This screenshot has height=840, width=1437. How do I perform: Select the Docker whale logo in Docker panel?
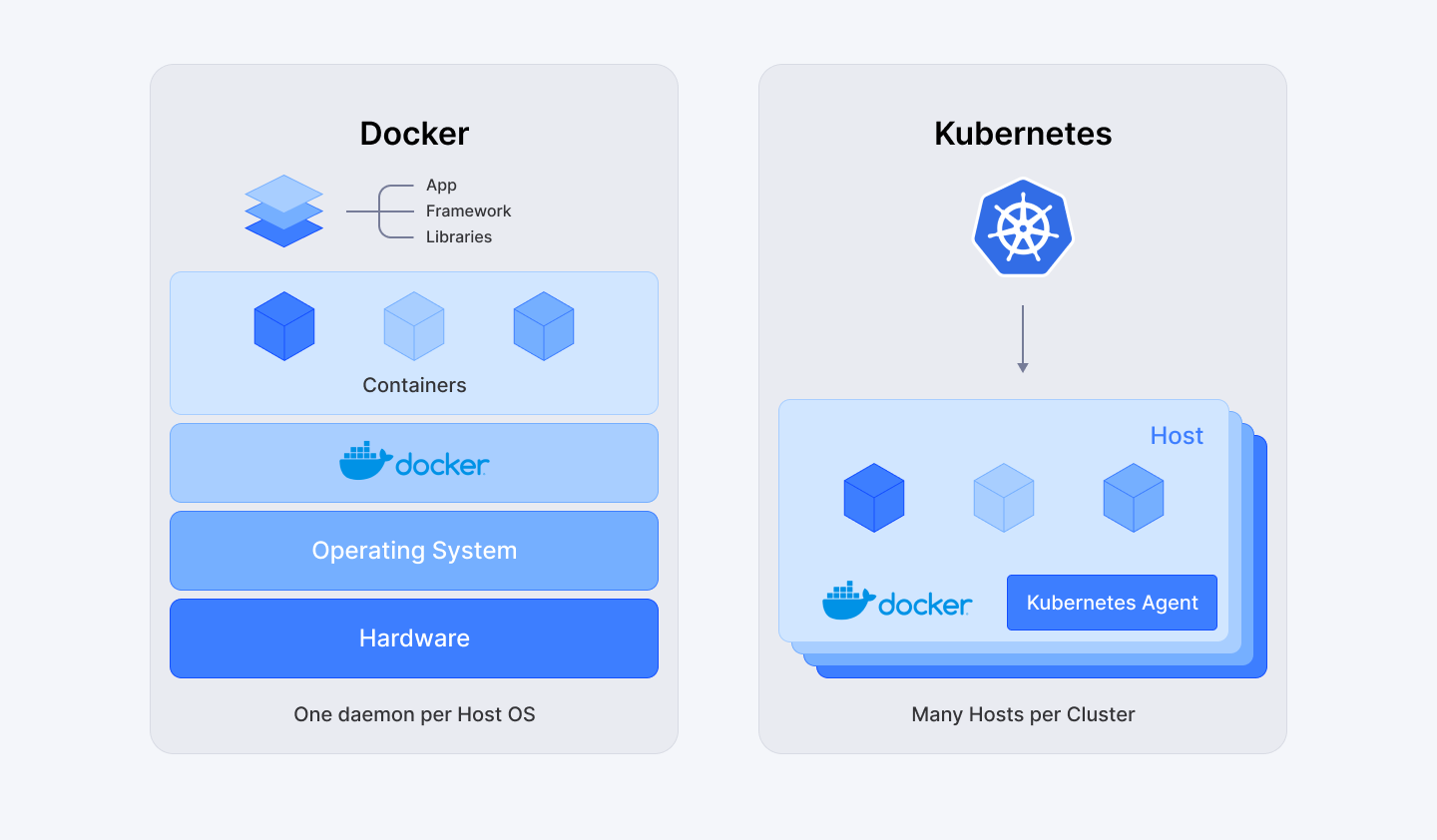414,461
